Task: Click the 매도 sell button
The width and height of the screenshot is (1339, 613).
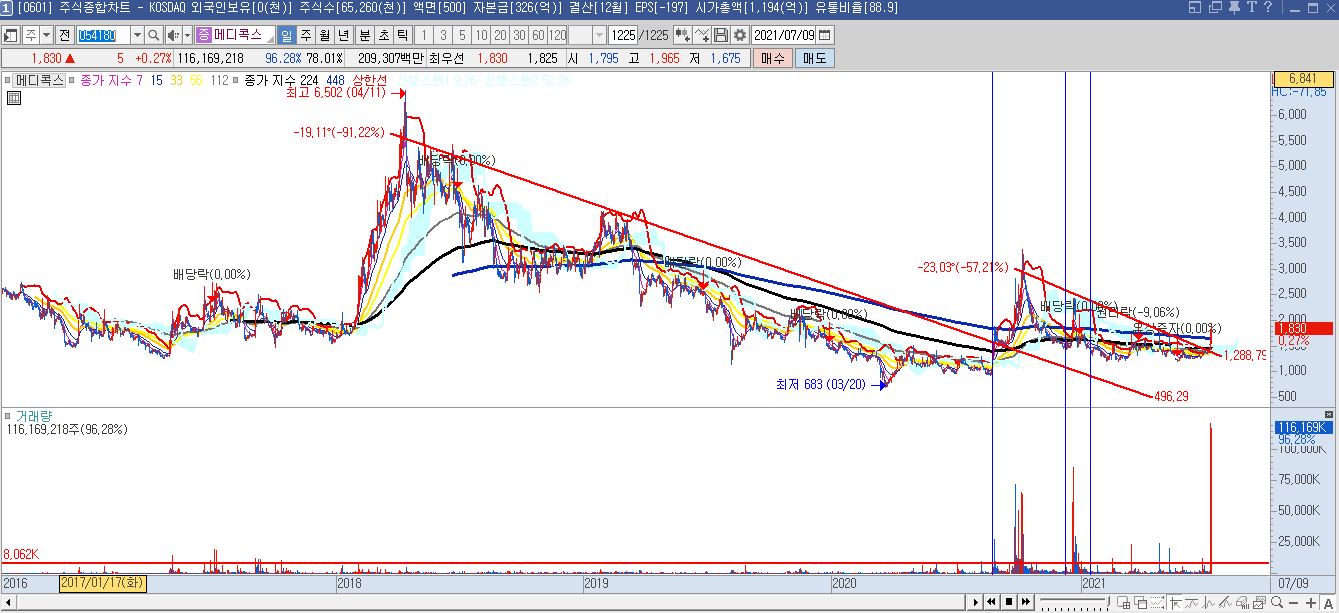Action: click(814, 59)
